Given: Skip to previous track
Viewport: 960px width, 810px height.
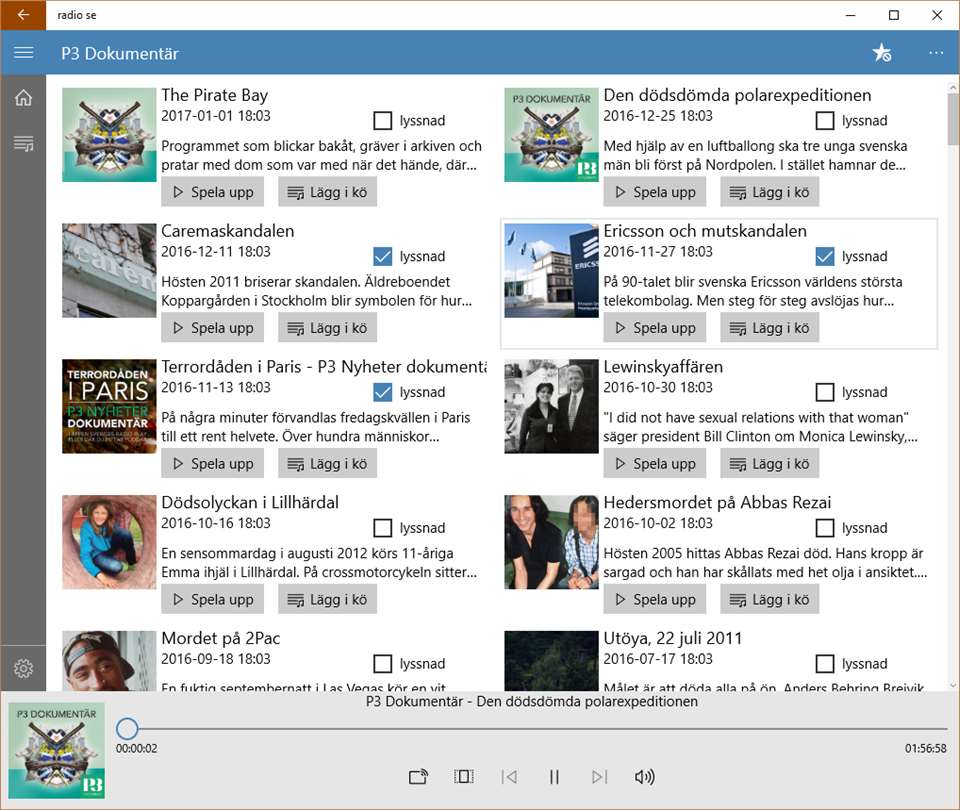Looking at the screenshot, I should tap(509, 777).
